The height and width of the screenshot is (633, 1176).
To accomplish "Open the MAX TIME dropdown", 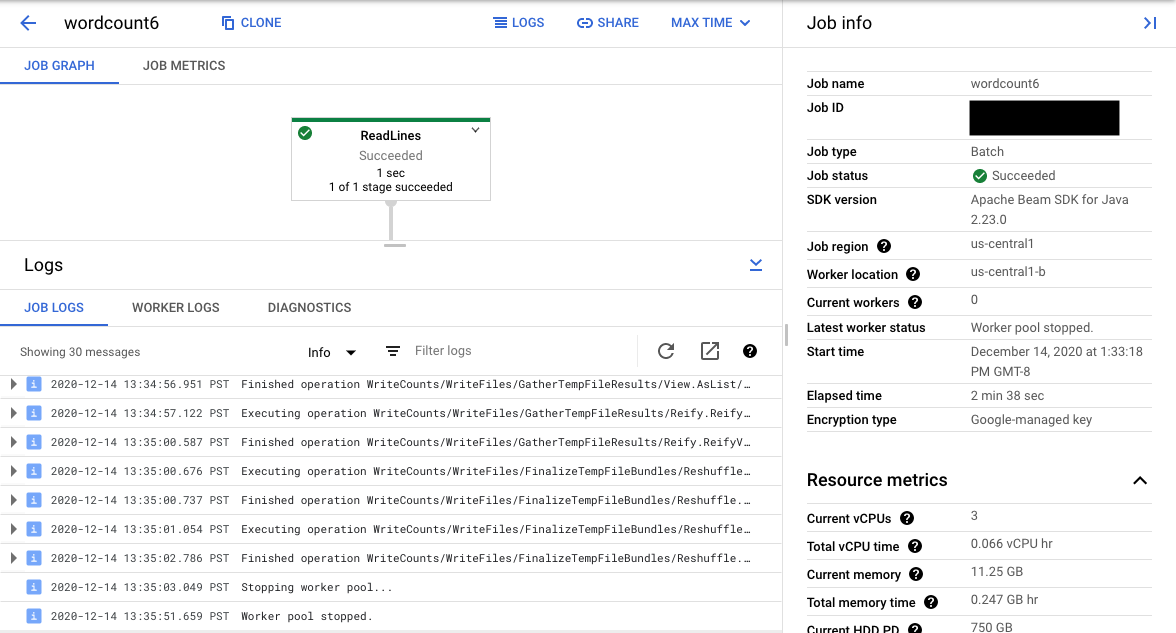I will pos(710,22).
